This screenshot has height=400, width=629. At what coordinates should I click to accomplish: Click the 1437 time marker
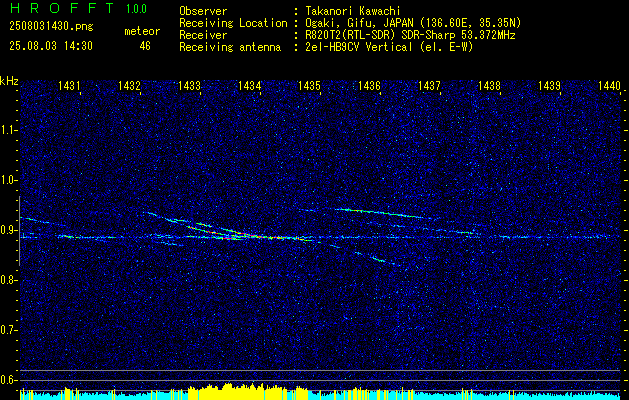pyautogui.click(x=429, y=85)
